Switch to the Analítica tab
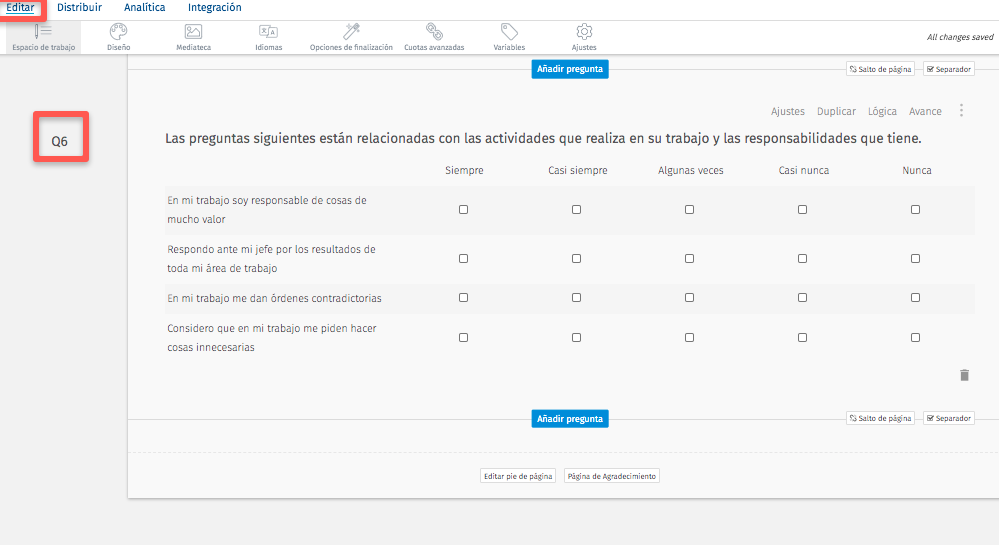The image size is (999, 545). coord(144,7)
